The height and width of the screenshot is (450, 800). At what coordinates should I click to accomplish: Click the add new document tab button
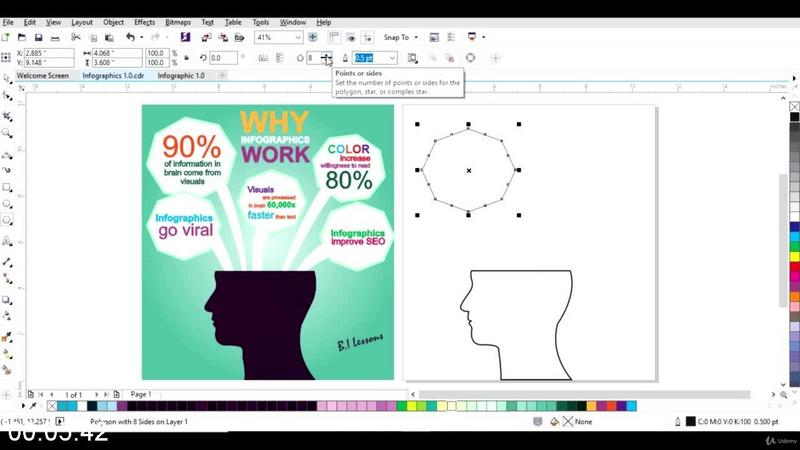pyautogui.click(x=222, y=76)
